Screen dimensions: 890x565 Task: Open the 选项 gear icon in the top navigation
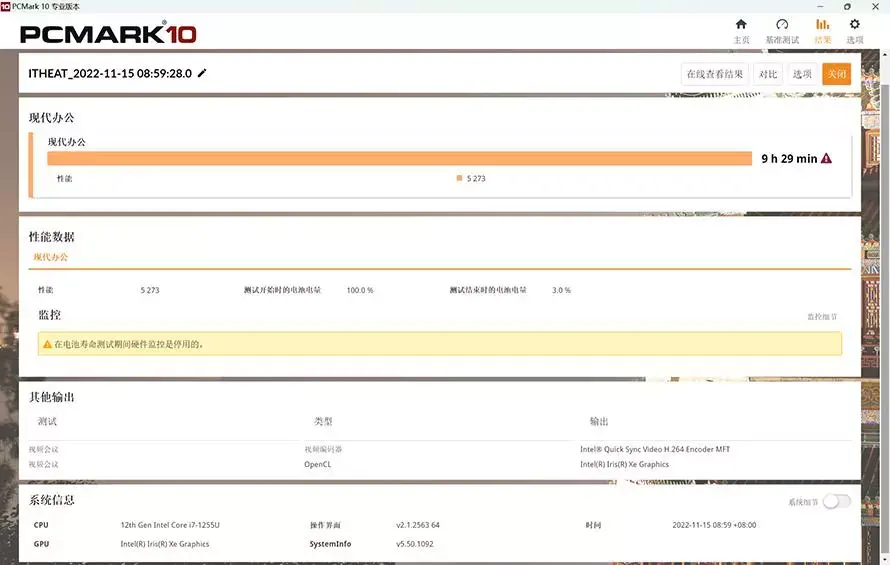click(854, 25)
